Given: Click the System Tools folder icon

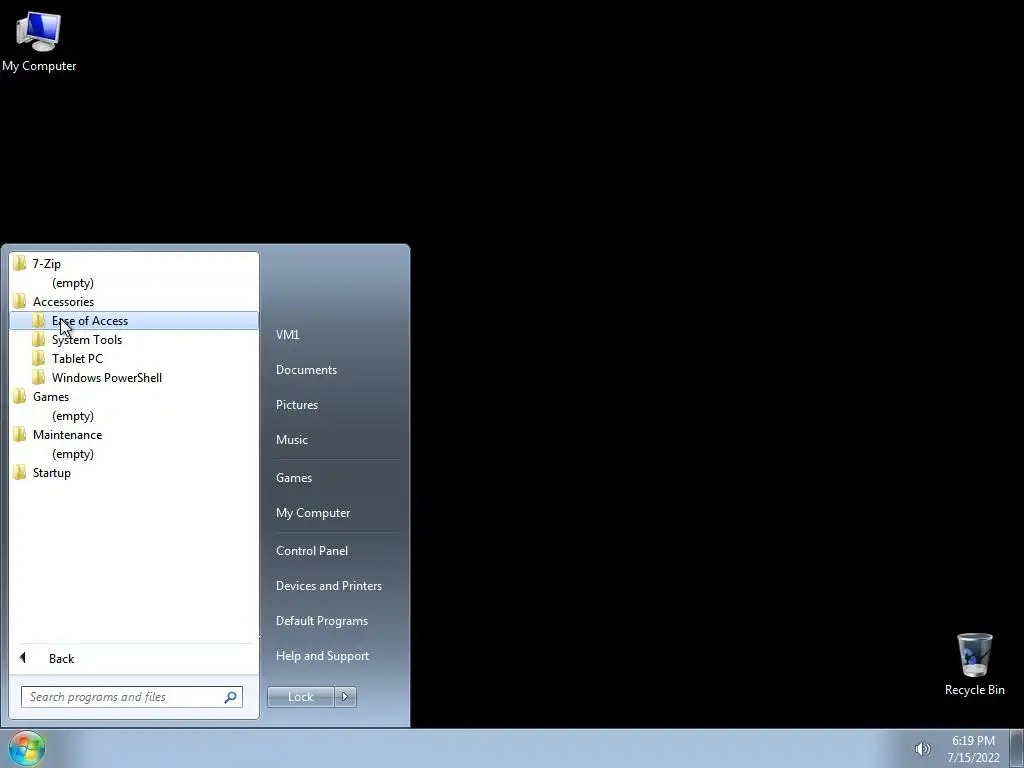Looking at the screenshot, I should point(39,339).
